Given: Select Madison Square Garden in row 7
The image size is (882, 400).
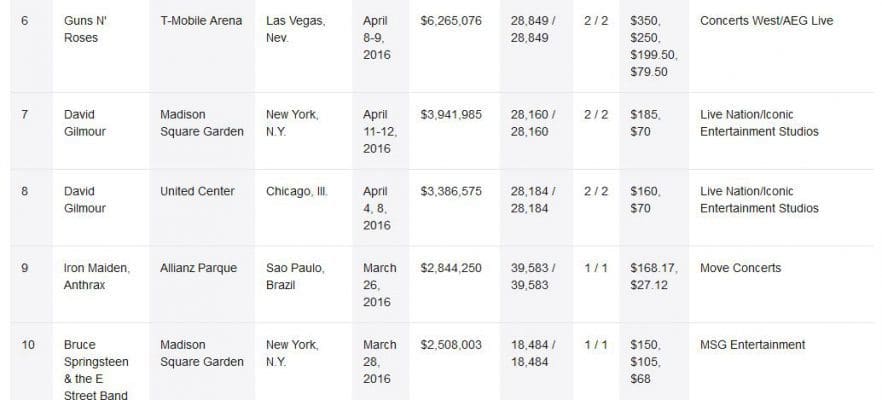Looking at the screenshot, I should [202, 123].
